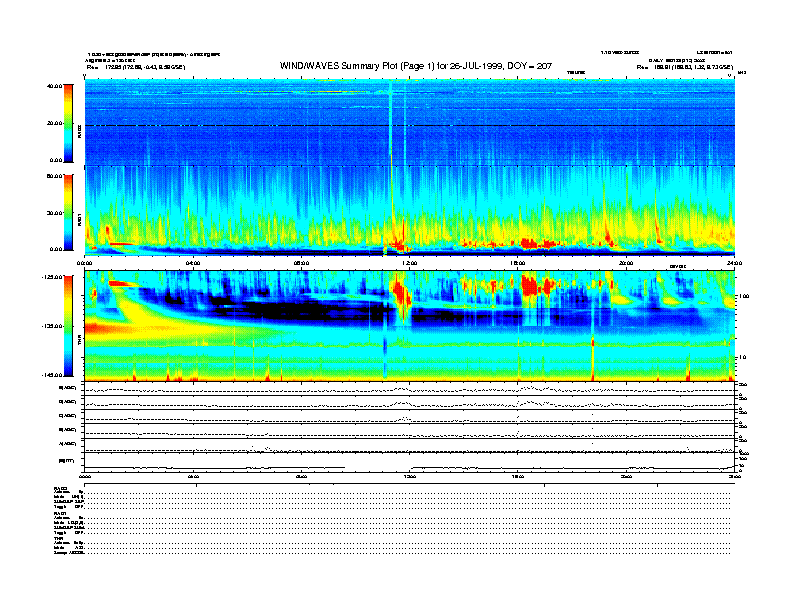Click the 20:00 tick label under the RAD1 spectrogram
792x612 pixels.
626,263
